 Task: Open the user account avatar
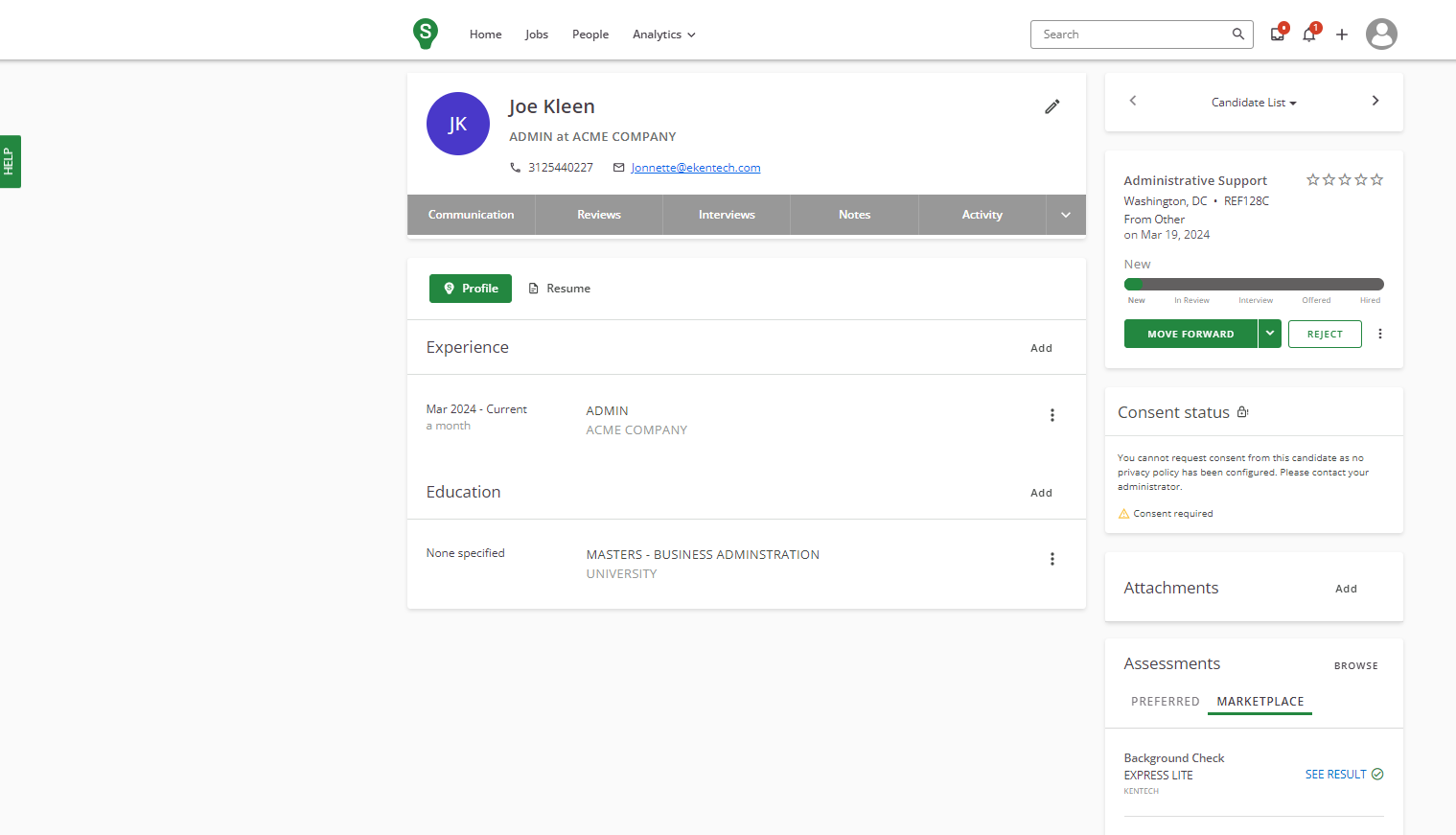pyautogui.click(x=1381, y=35)
